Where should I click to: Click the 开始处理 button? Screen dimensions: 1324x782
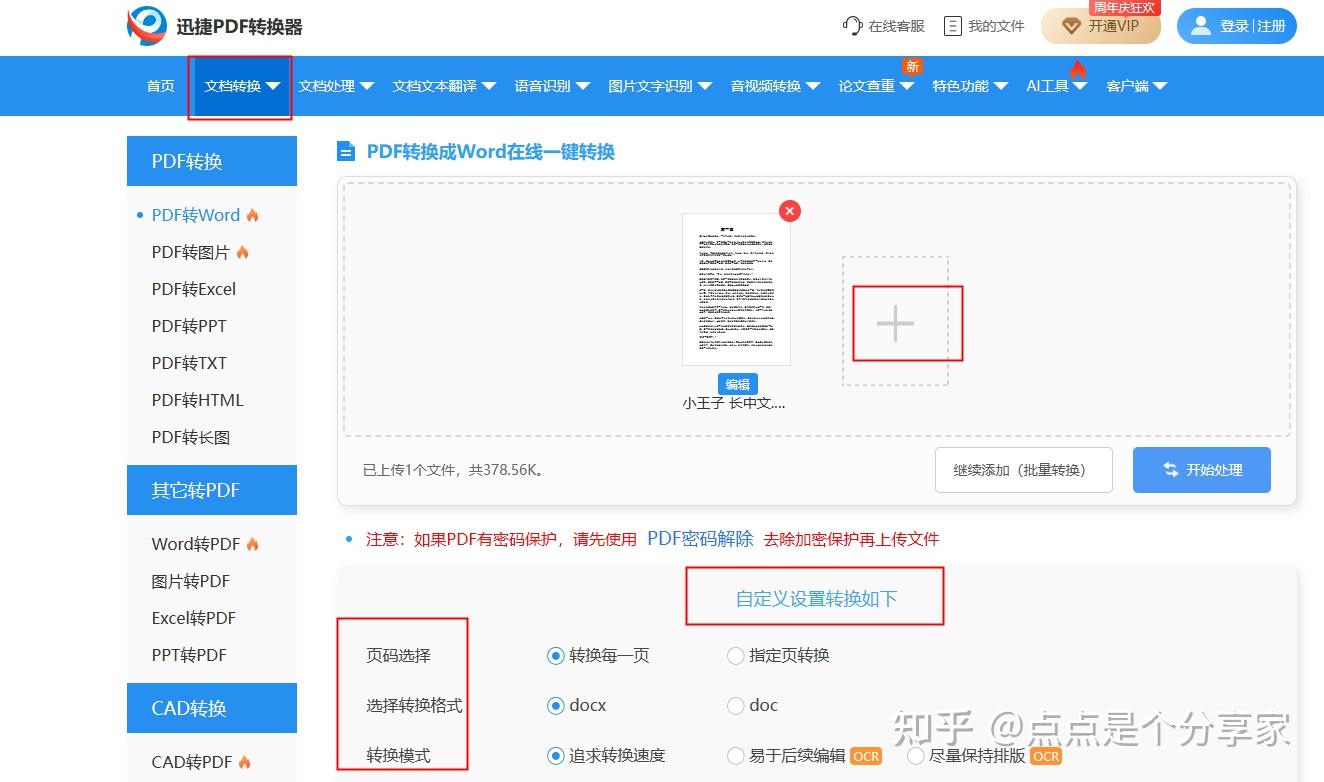[1202, 470]
